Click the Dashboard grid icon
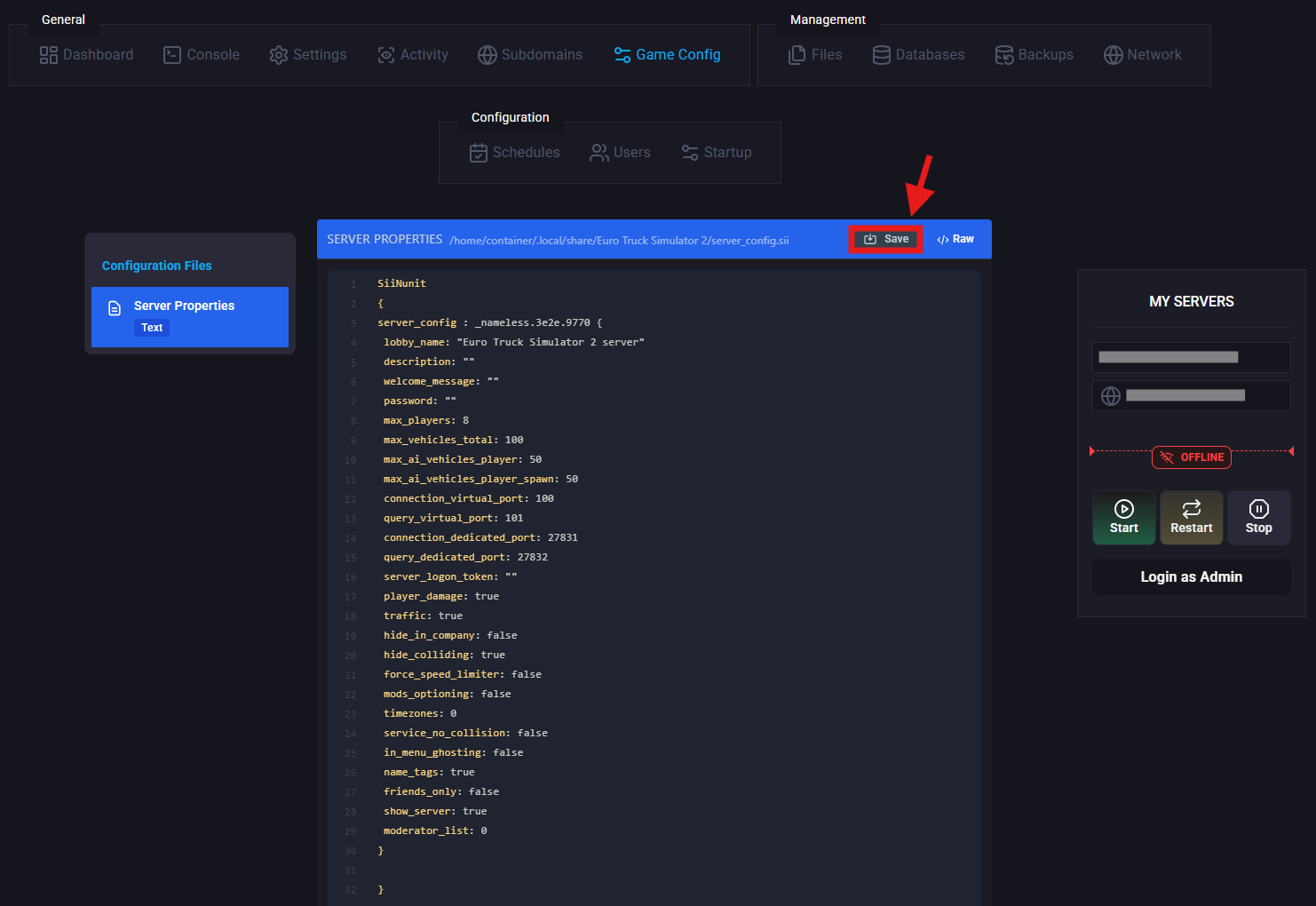Viewport: 1316px width, 906px height. (49, 55)
